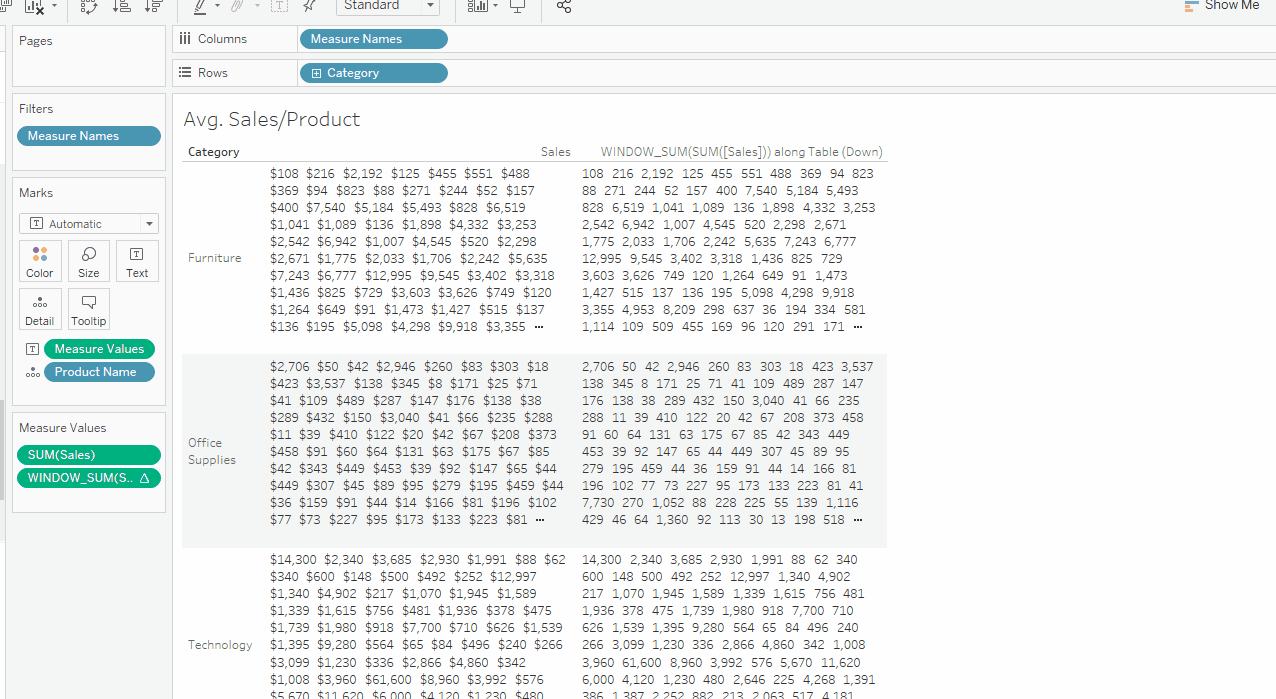Click the Category column header

(214, 152)
